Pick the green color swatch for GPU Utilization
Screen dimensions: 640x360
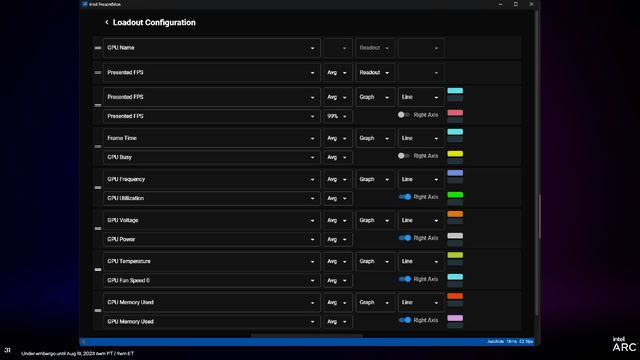455,195
